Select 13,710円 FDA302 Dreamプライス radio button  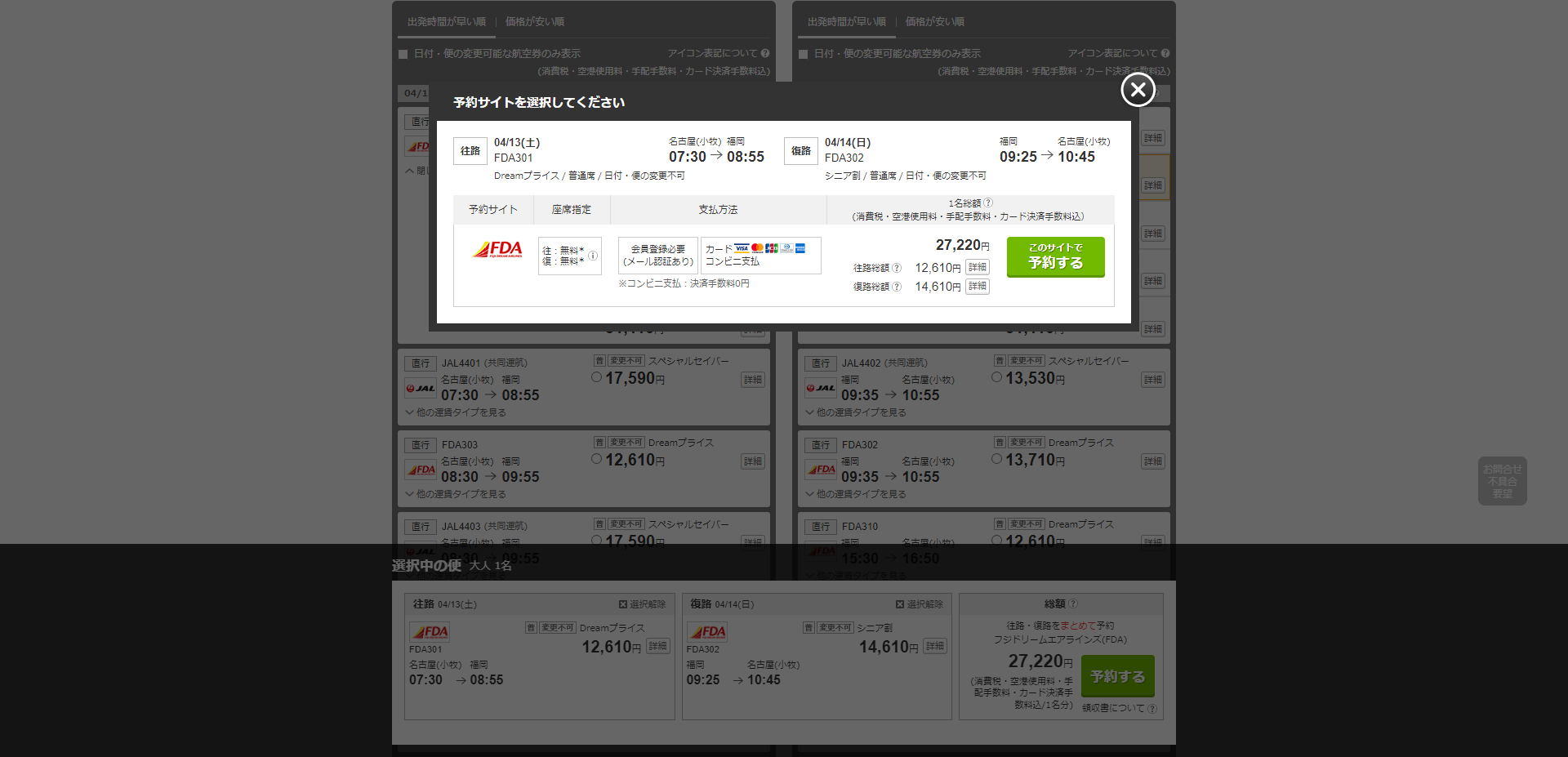pyautogui.click(x=996, y=459)
